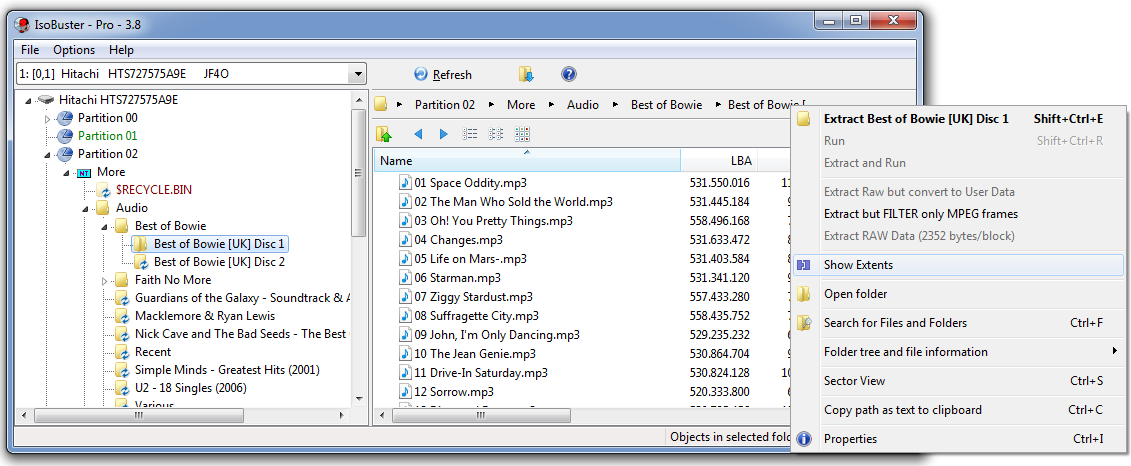Collapse the Audio folder tree node
The image size is (1131, 466).
click(85, 208)
